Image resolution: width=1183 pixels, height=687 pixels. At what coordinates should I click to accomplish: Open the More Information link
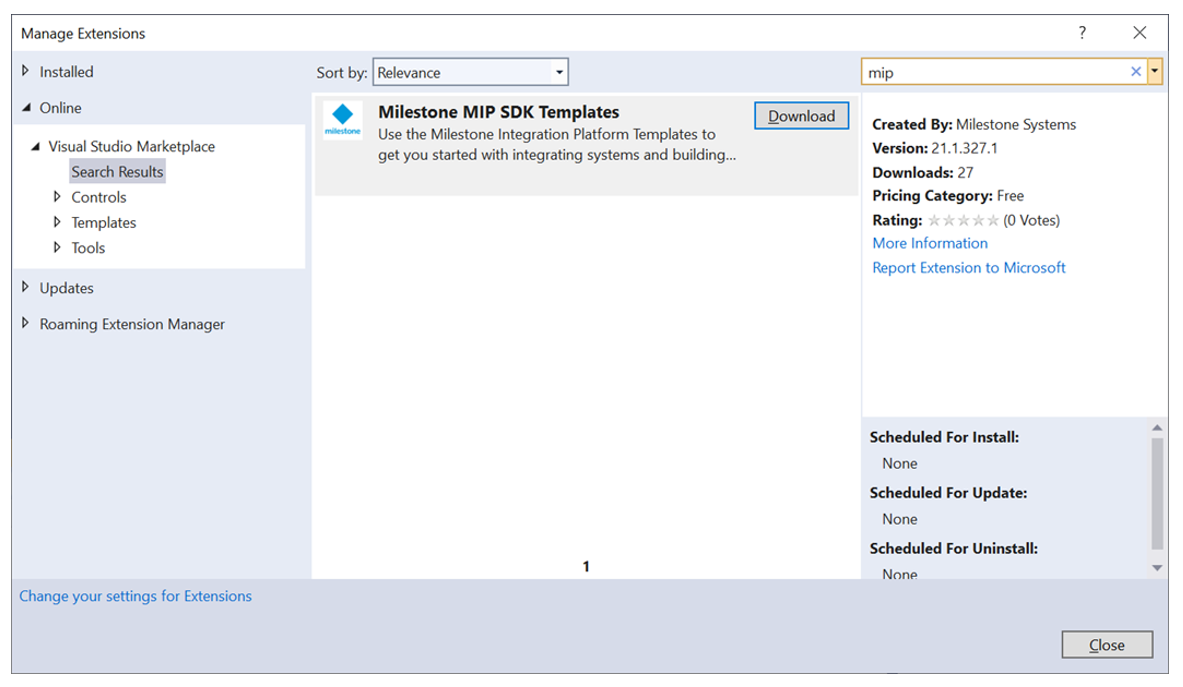[930, 244]
